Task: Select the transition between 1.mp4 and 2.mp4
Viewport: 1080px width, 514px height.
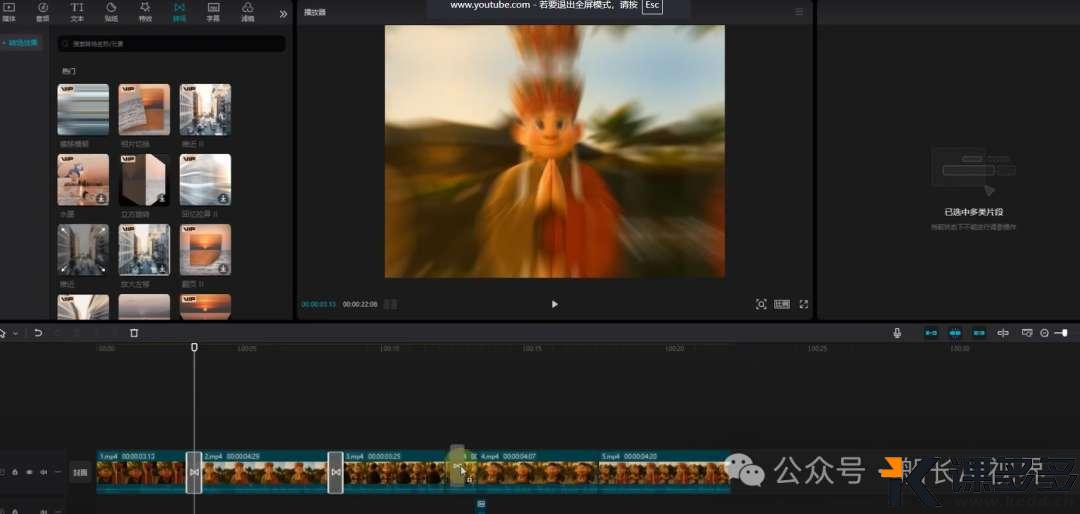Action: 194,472
